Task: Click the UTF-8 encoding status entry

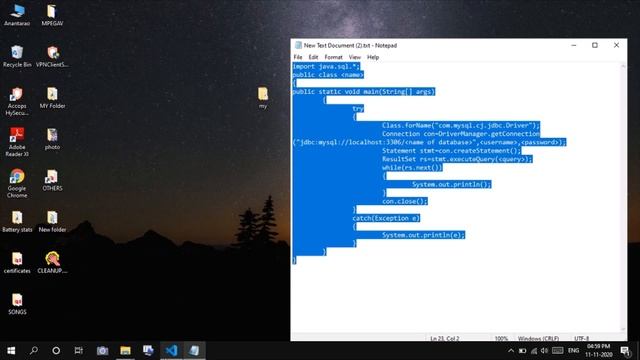Action: click(x=582, y=338)
